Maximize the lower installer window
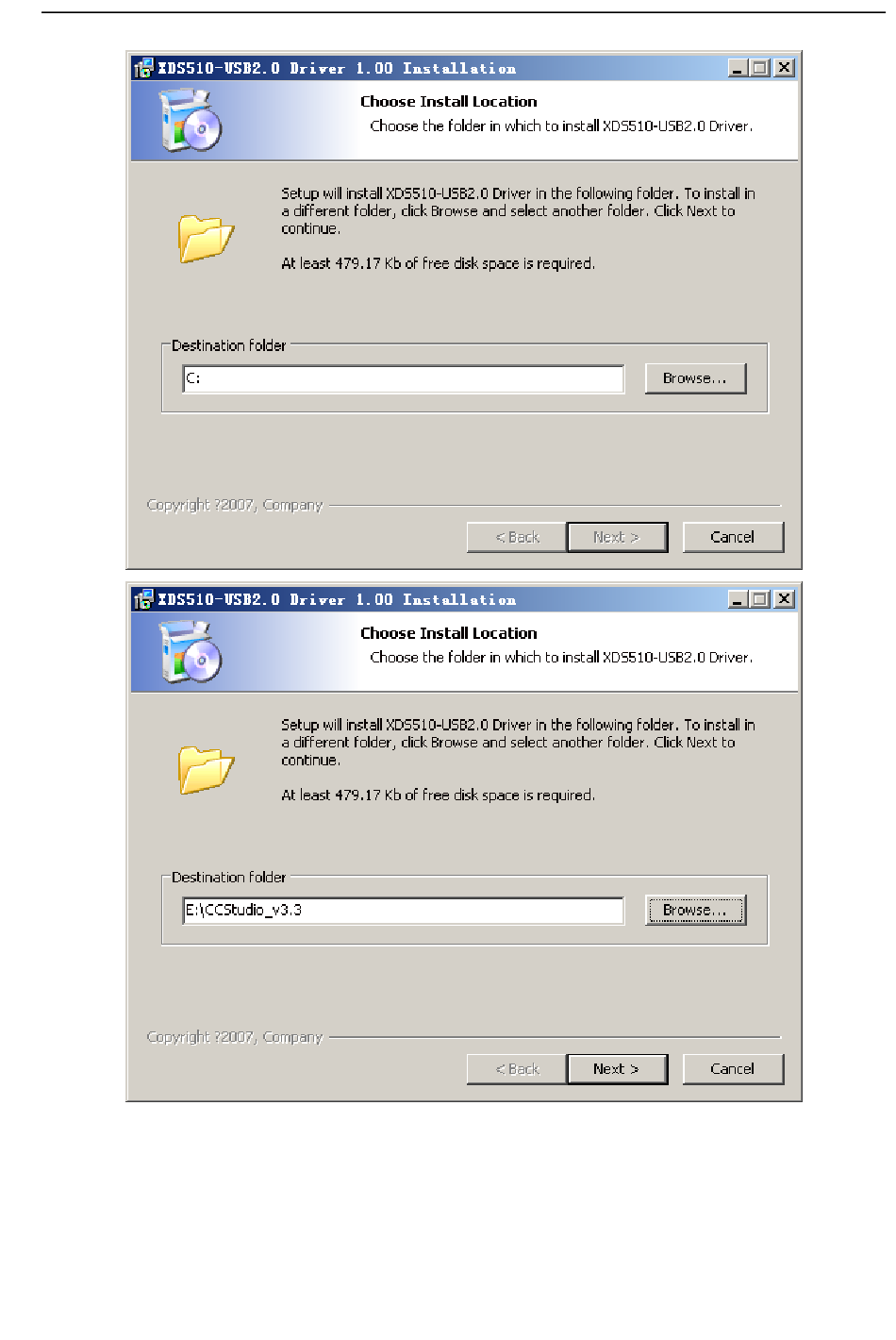Image resolution: width=896 pixels, height=1340 pixels. point(759,599)
